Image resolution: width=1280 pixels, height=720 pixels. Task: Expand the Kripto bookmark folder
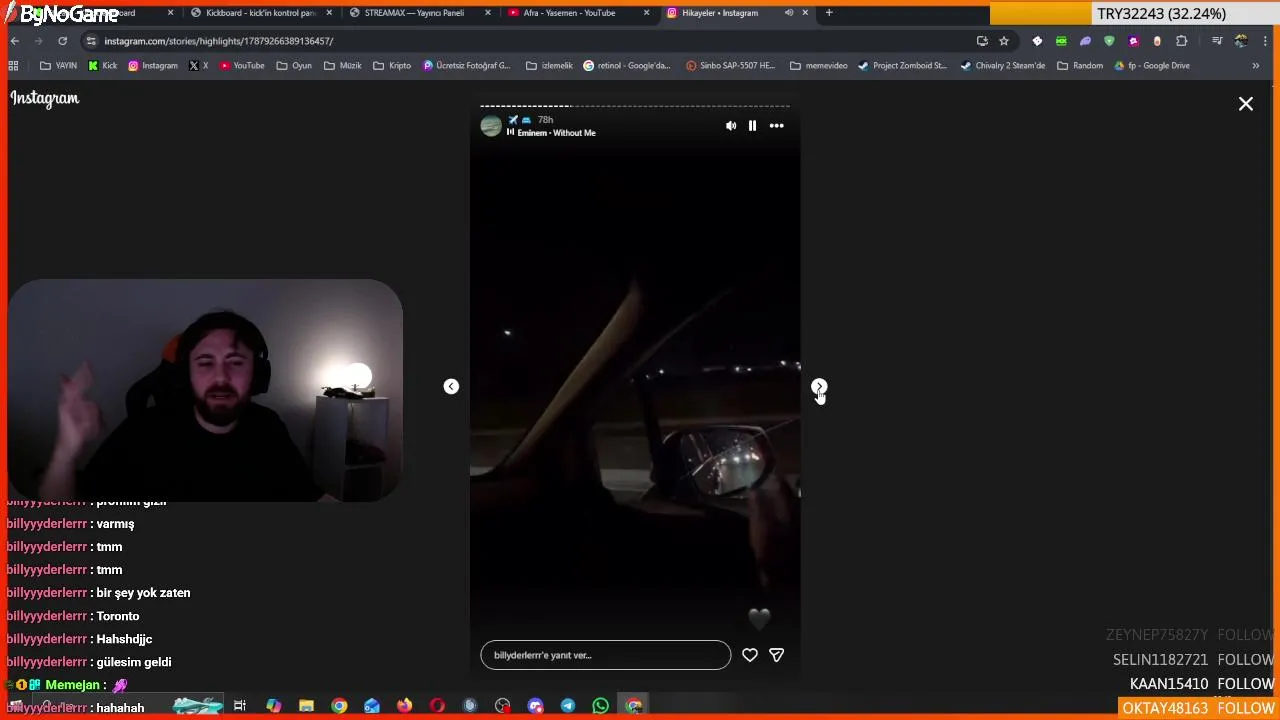(x=392, y=66)
